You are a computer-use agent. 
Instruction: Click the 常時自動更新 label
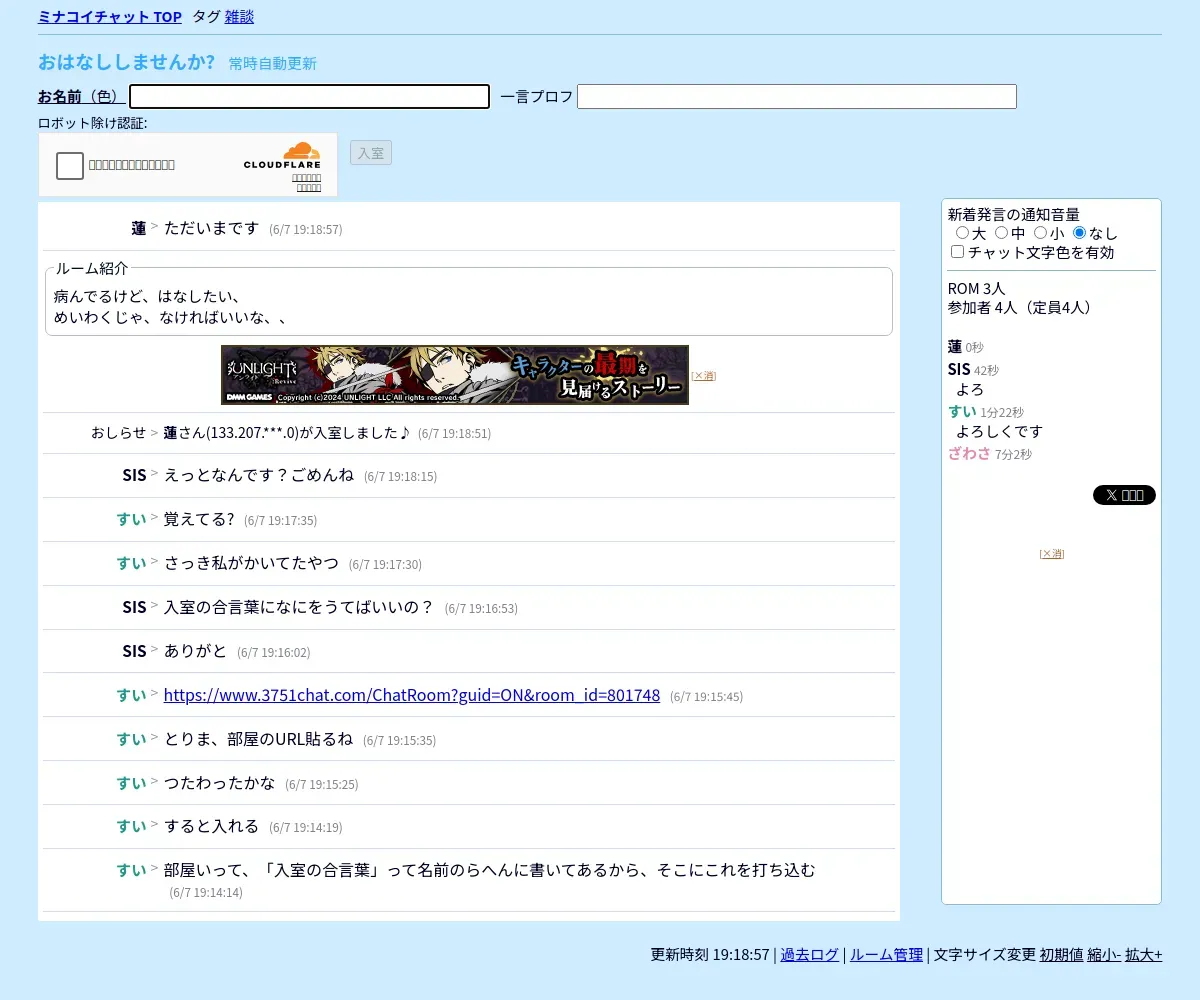pyautogui.click(x=272, y=64)
